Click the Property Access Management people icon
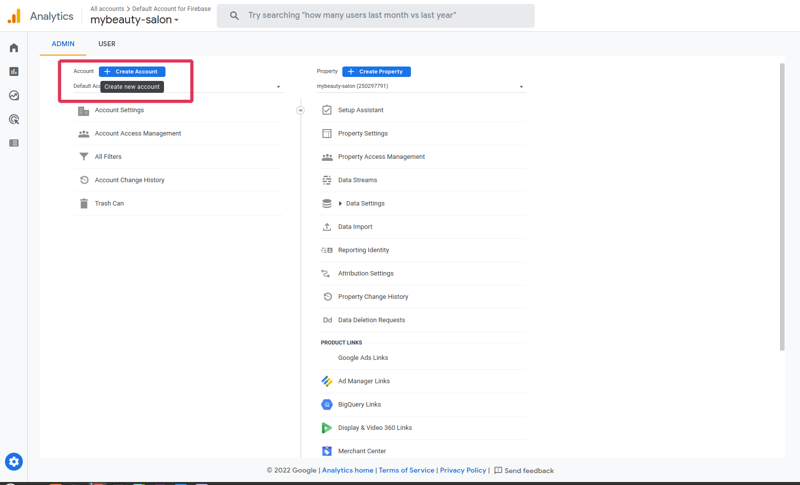 click(327, 157)
